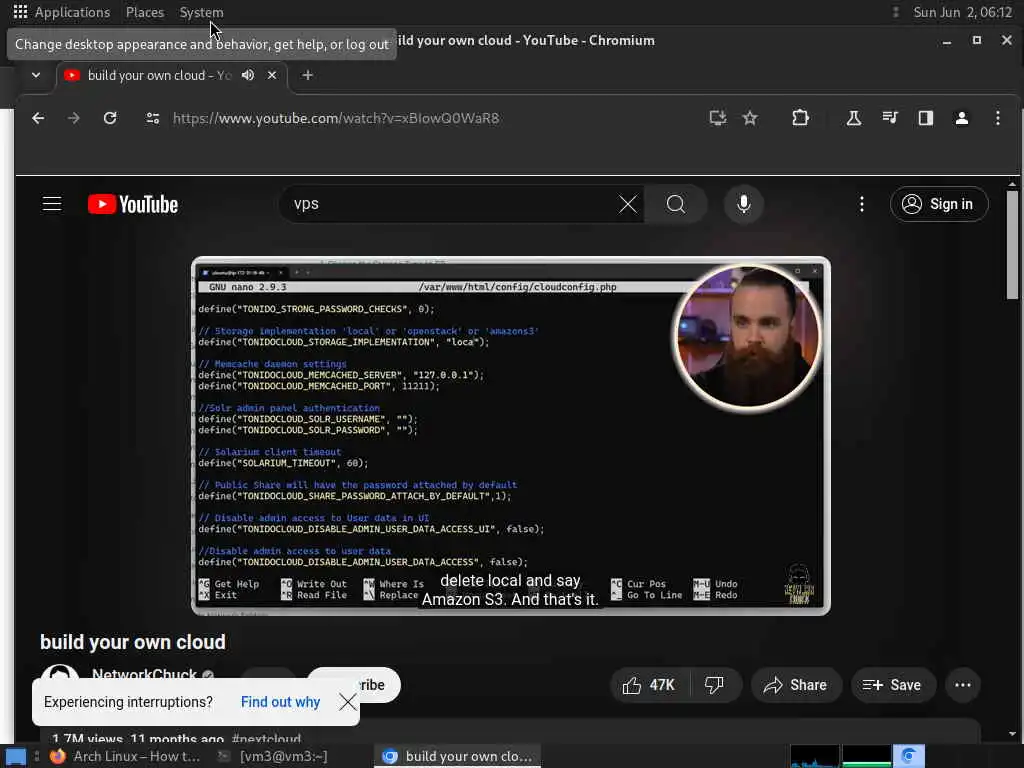Like the video (47K)
This screenshot has height=768, width=1024.
tap(650, 685)
